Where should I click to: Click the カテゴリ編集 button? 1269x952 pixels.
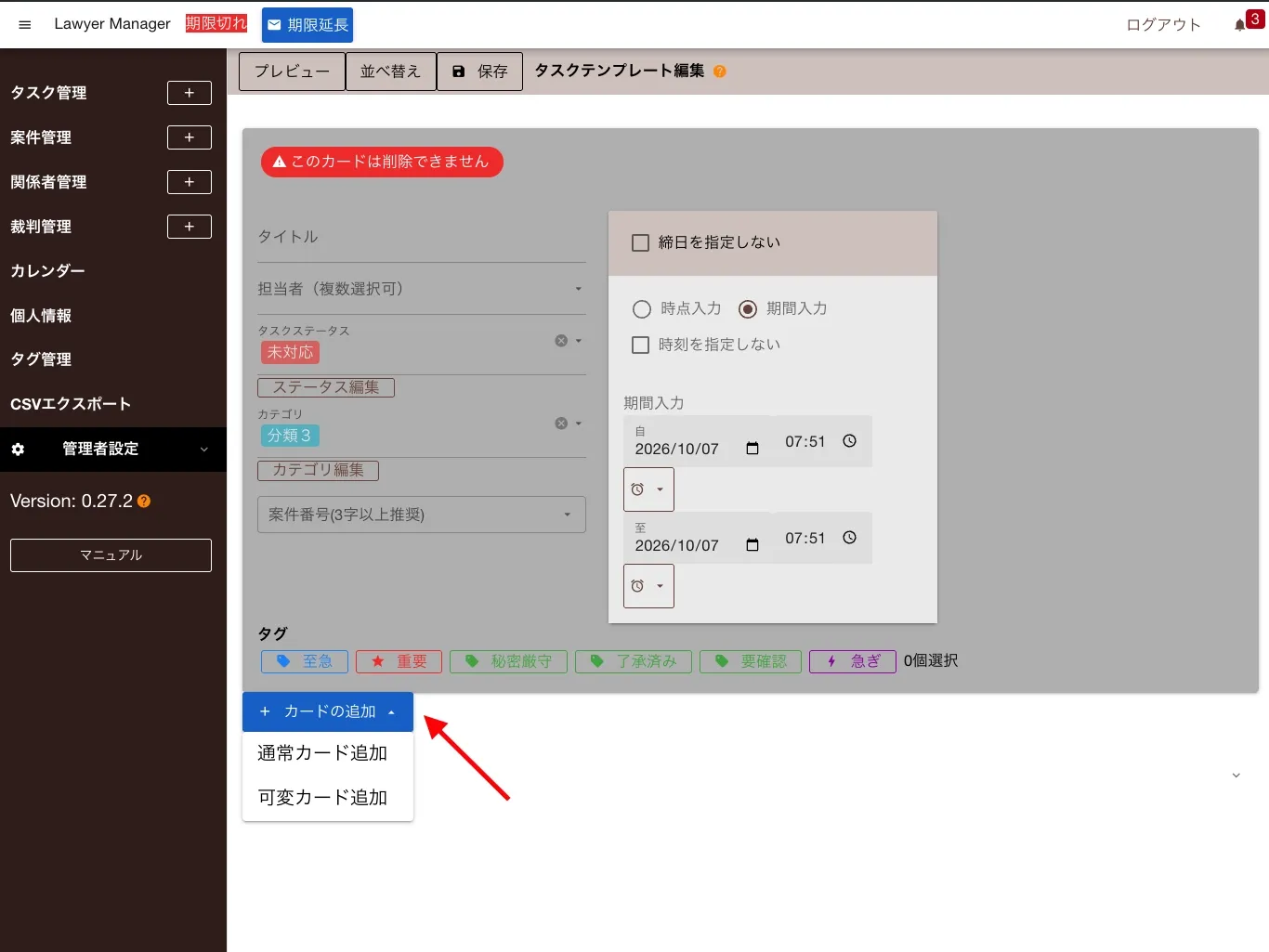[x=318, y=470]
